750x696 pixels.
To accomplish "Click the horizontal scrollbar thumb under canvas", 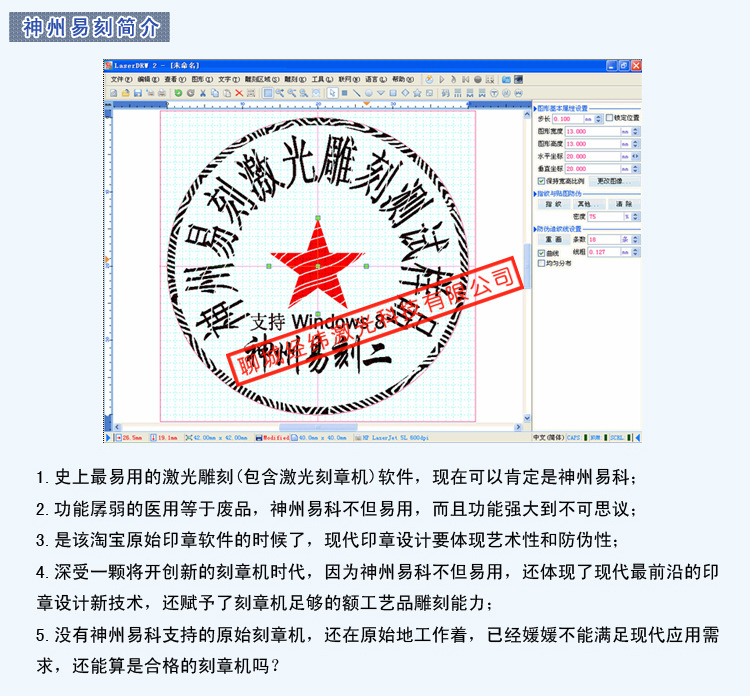I will 318,427.
